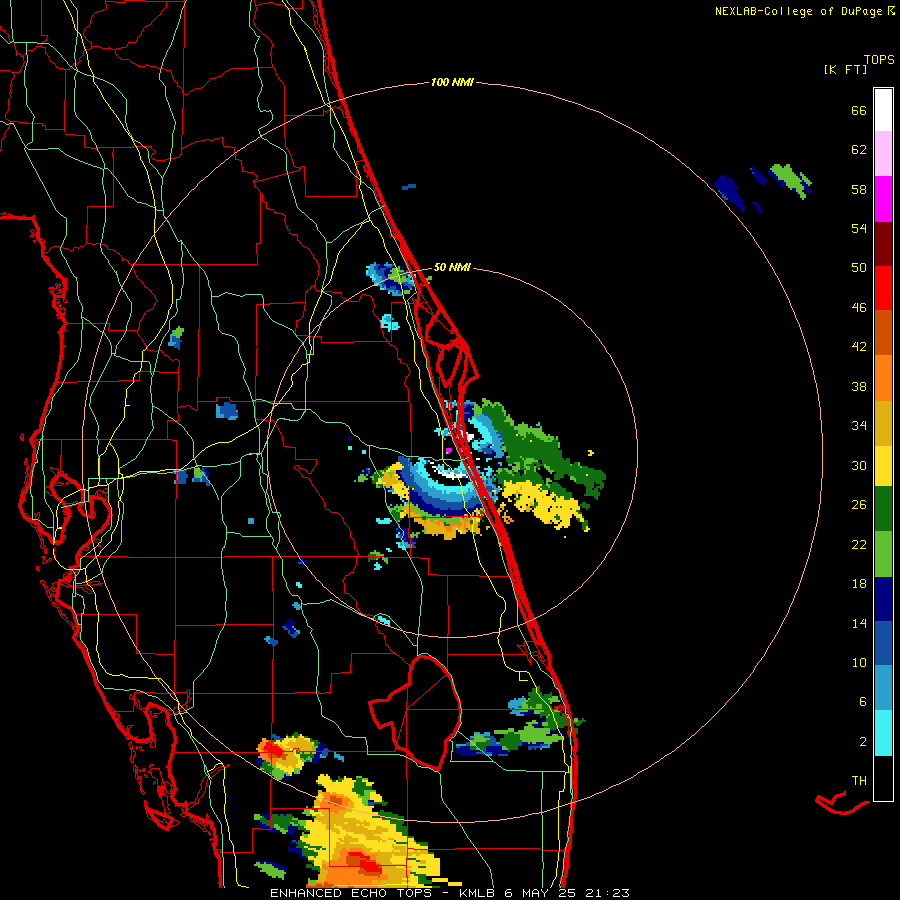
Task: Select the bright red legend swatch
Action: [x=883, y=288]
